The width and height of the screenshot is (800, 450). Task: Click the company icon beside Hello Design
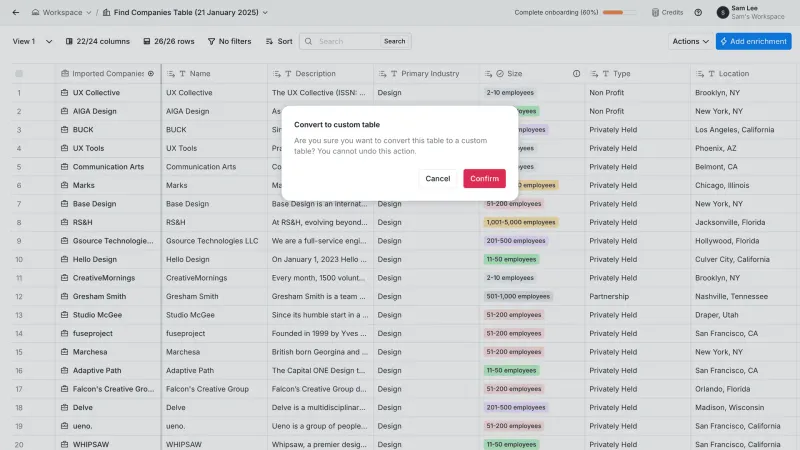click(64, 259)
